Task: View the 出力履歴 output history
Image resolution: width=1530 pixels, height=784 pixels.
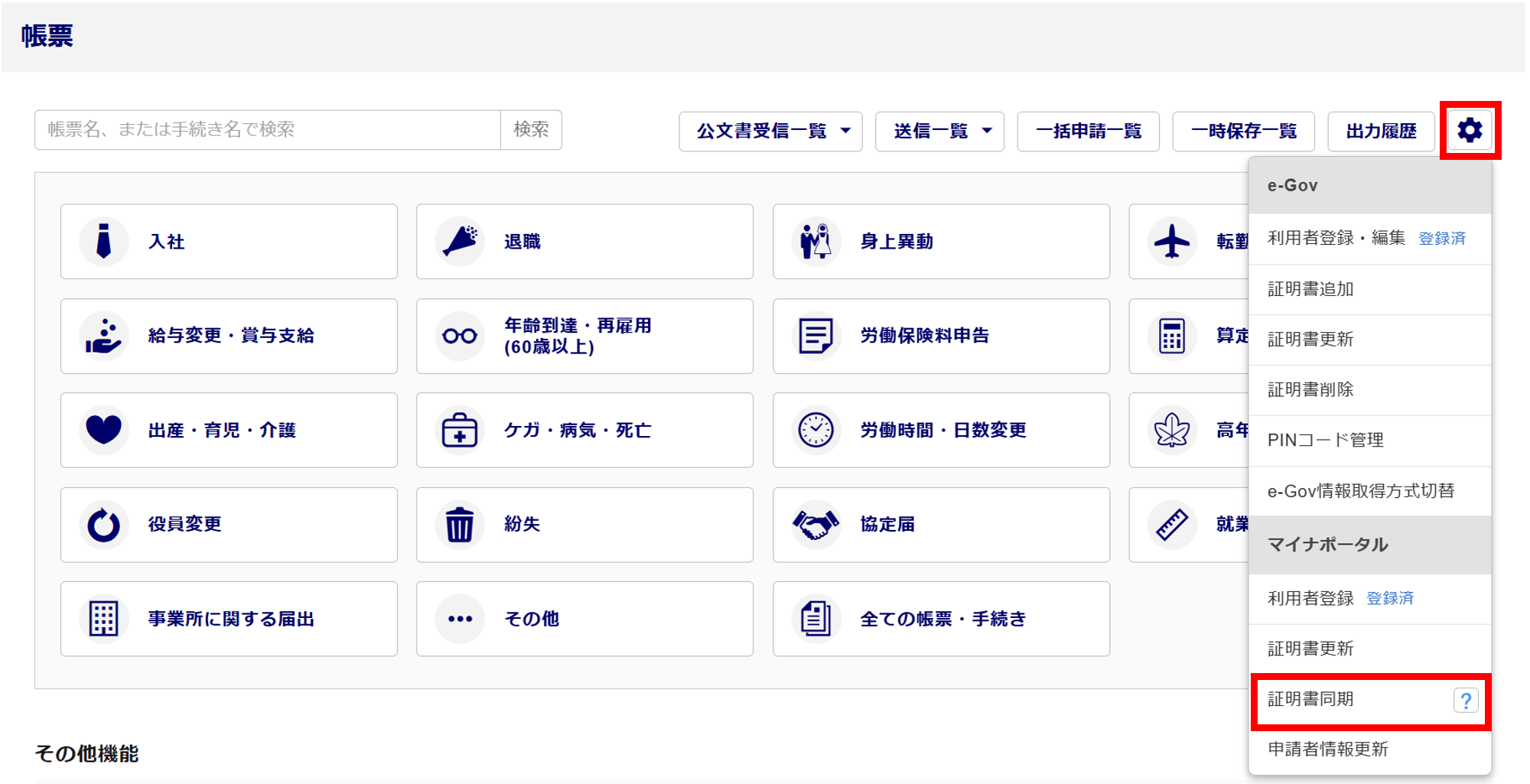Action: [x=1381, y=132]
